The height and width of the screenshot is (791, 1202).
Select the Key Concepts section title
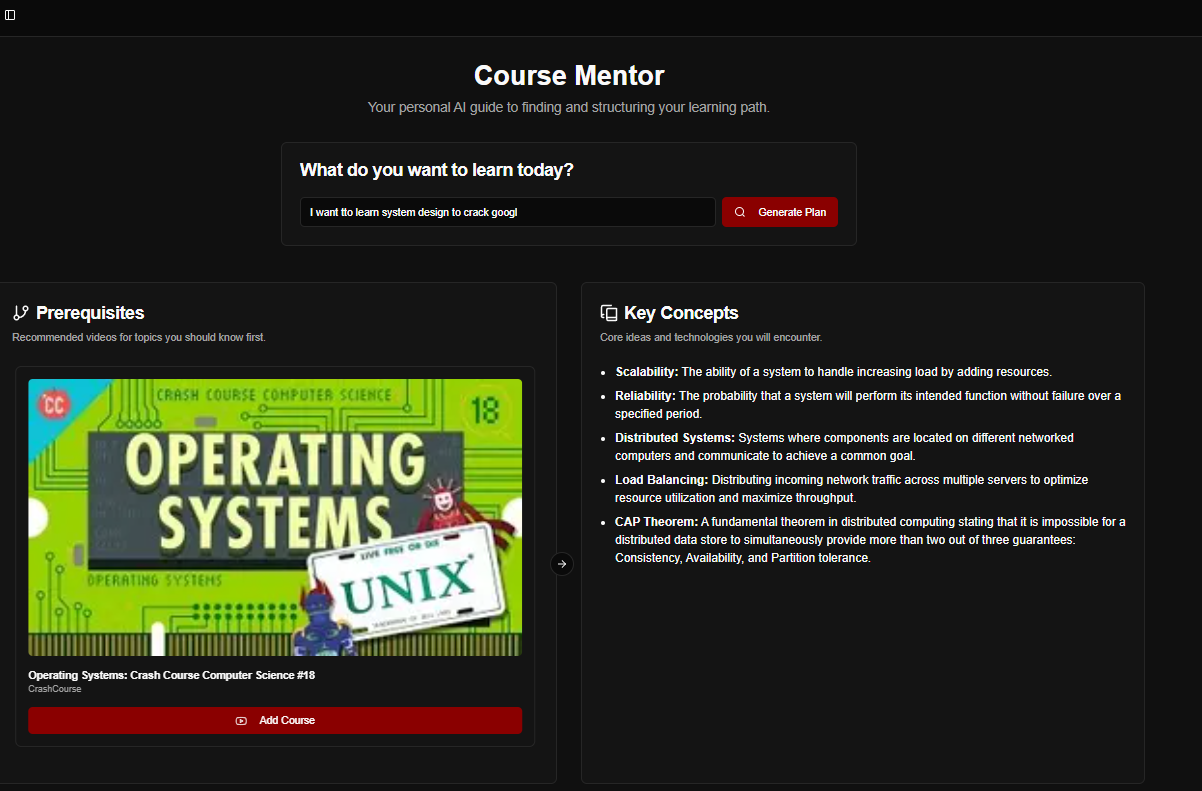[681, 313]
